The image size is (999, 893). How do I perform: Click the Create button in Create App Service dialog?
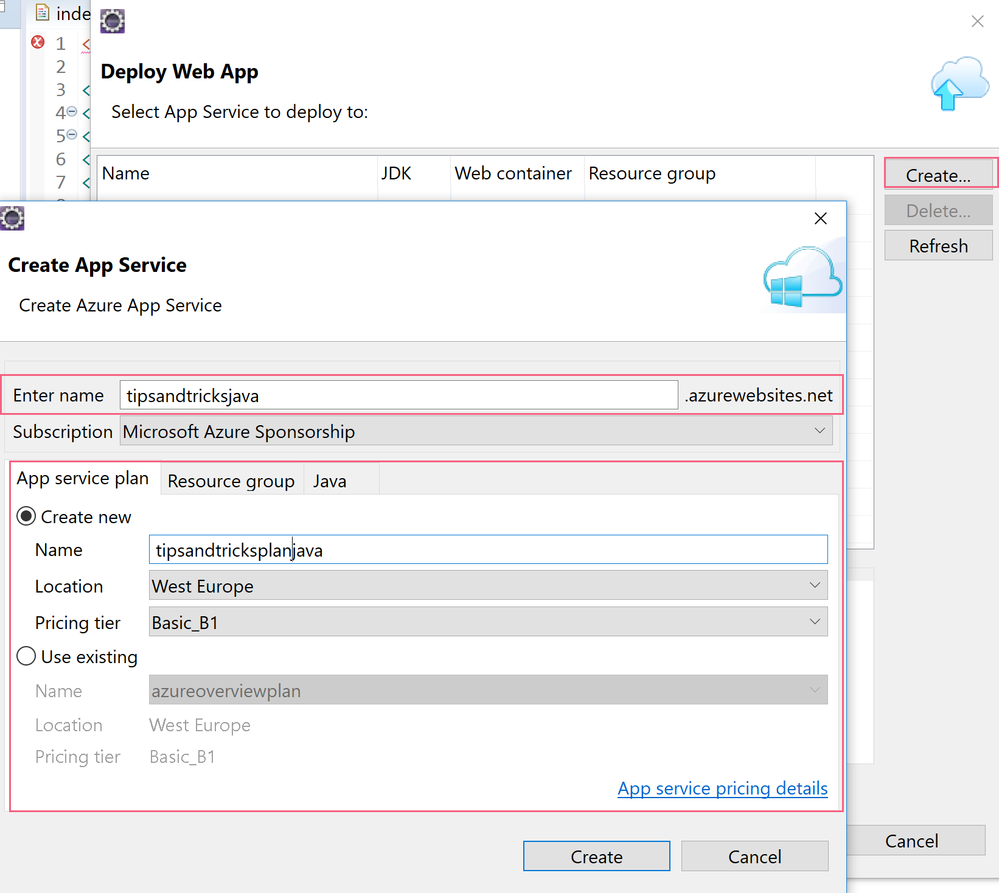[x=596, y=857]
